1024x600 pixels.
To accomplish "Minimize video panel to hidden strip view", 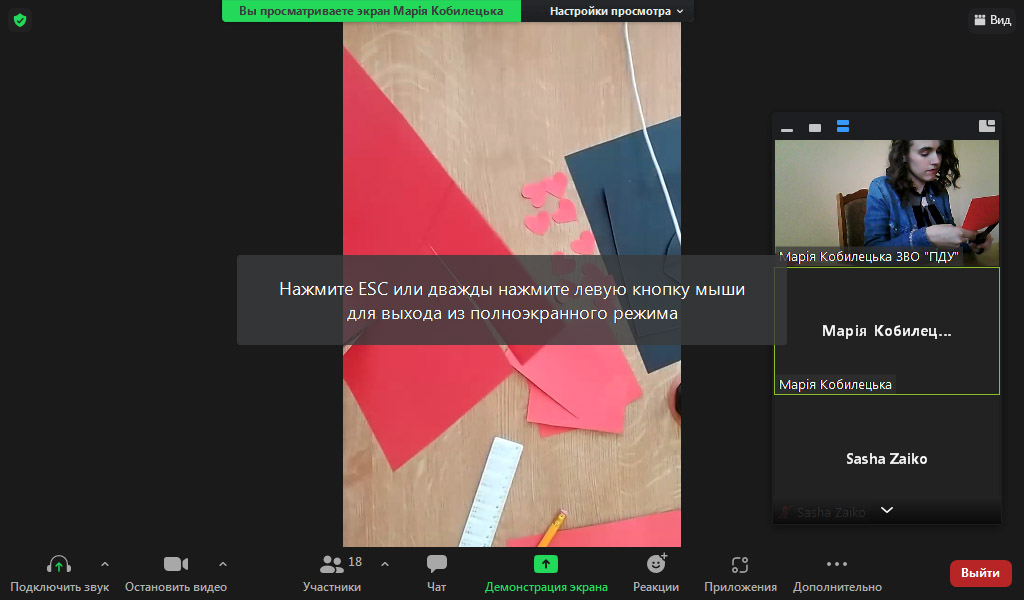I will click(787, 128).
